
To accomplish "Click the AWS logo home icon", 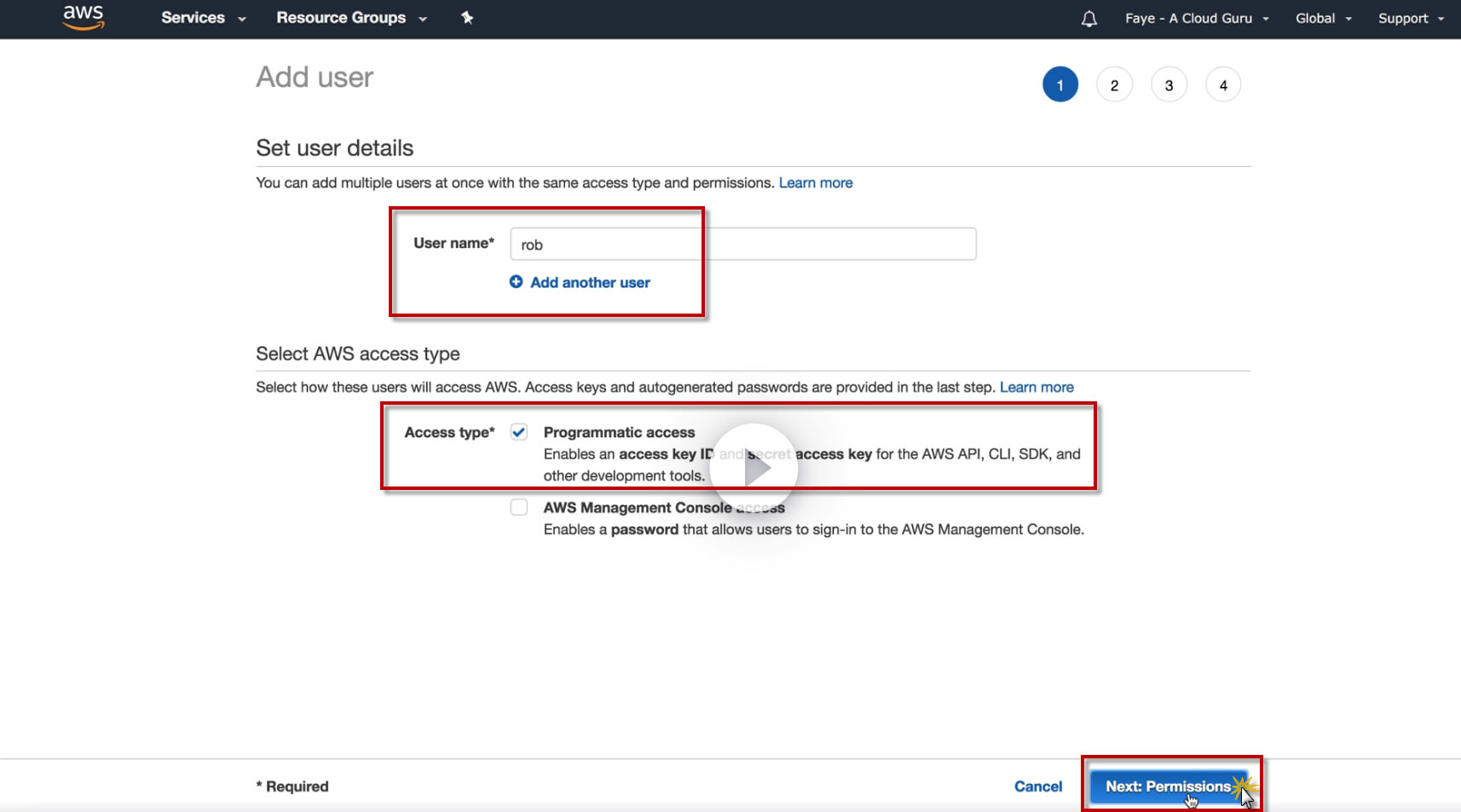I will click(x=84, y=17).
